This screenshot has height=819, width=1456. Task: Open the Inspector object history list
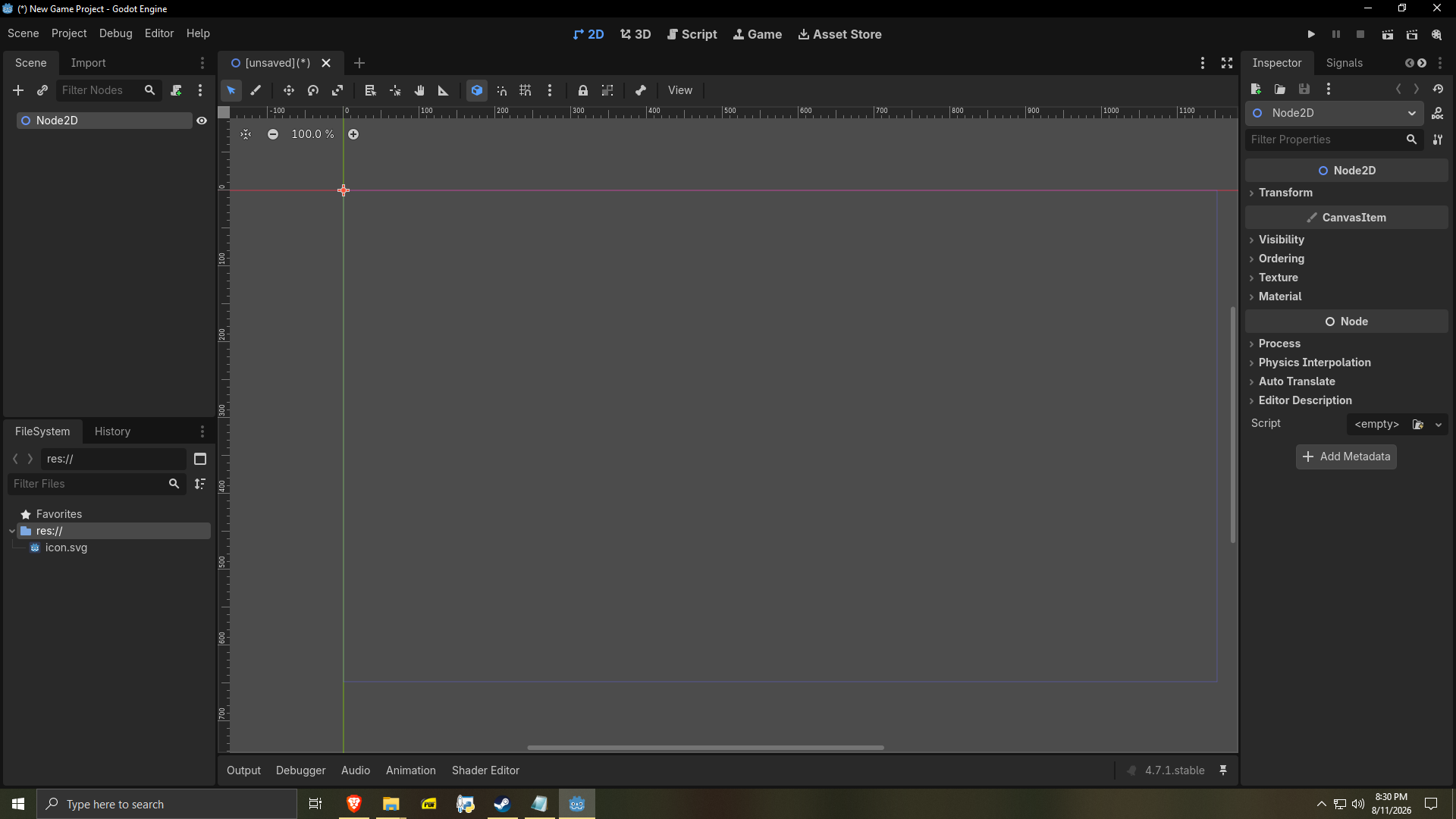[1438, 89]
